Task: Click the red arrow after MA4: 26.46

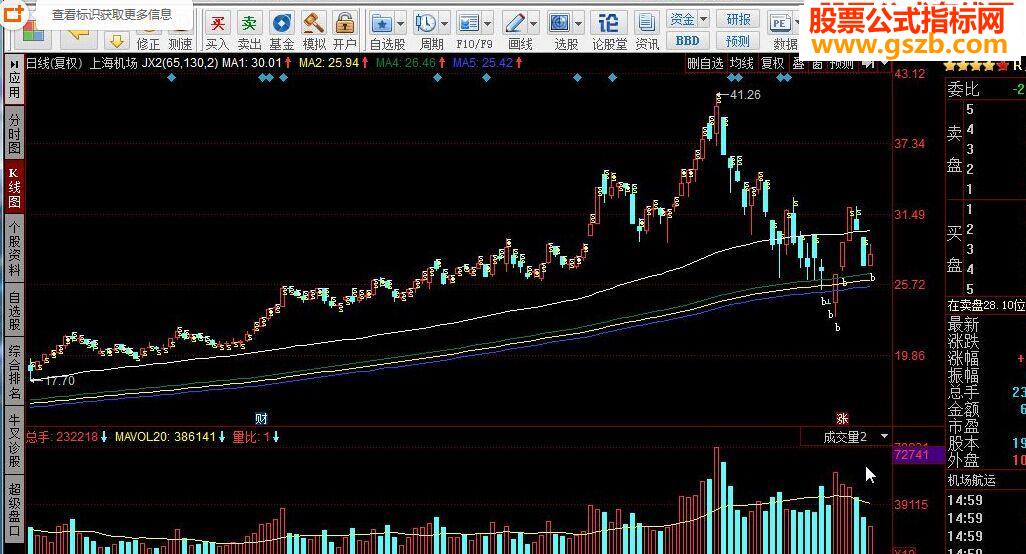Action: pos(442,63)
